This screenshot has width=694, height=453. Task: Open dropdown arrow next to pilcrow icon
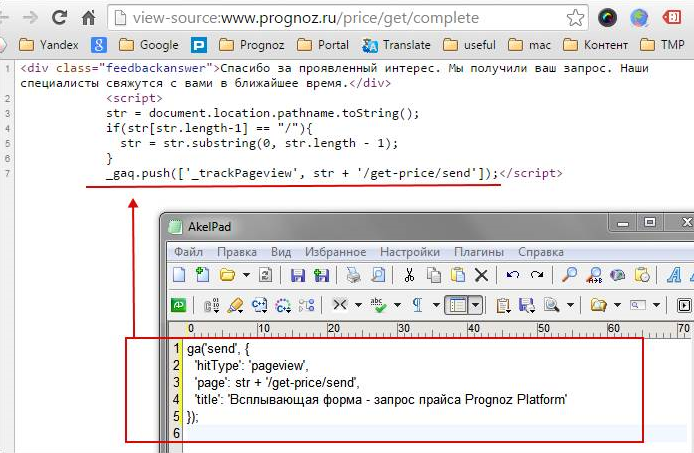[435, 305]
